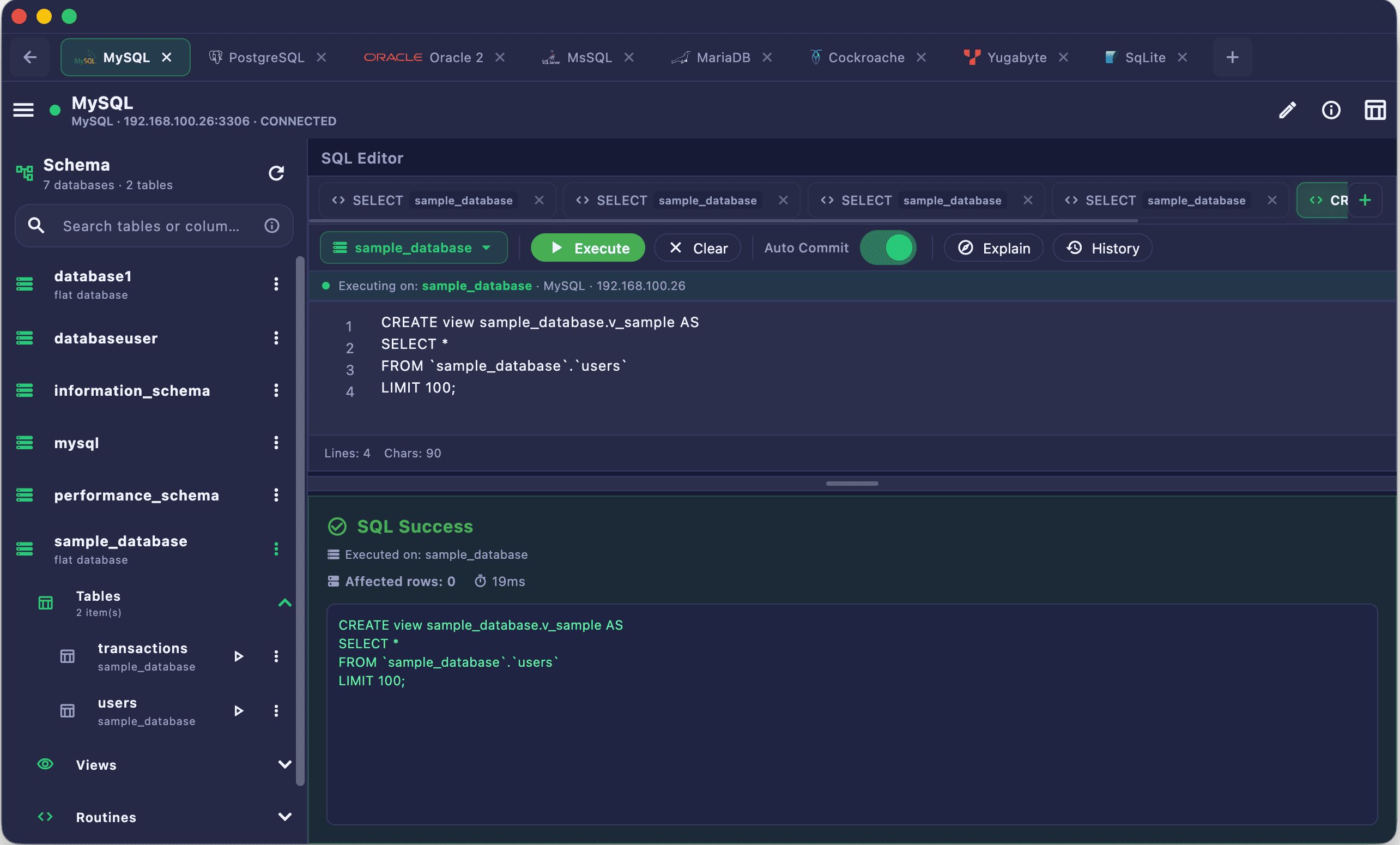Close the PostgreSQL connection tab
The image size is (1400, 845).
click(322, 57)
